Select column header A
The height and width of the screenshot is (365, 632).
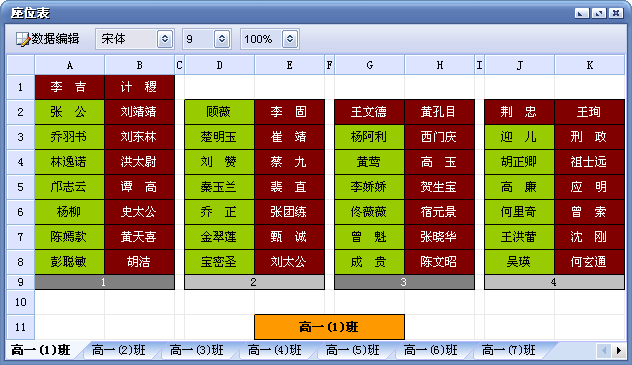coord(70,65)
